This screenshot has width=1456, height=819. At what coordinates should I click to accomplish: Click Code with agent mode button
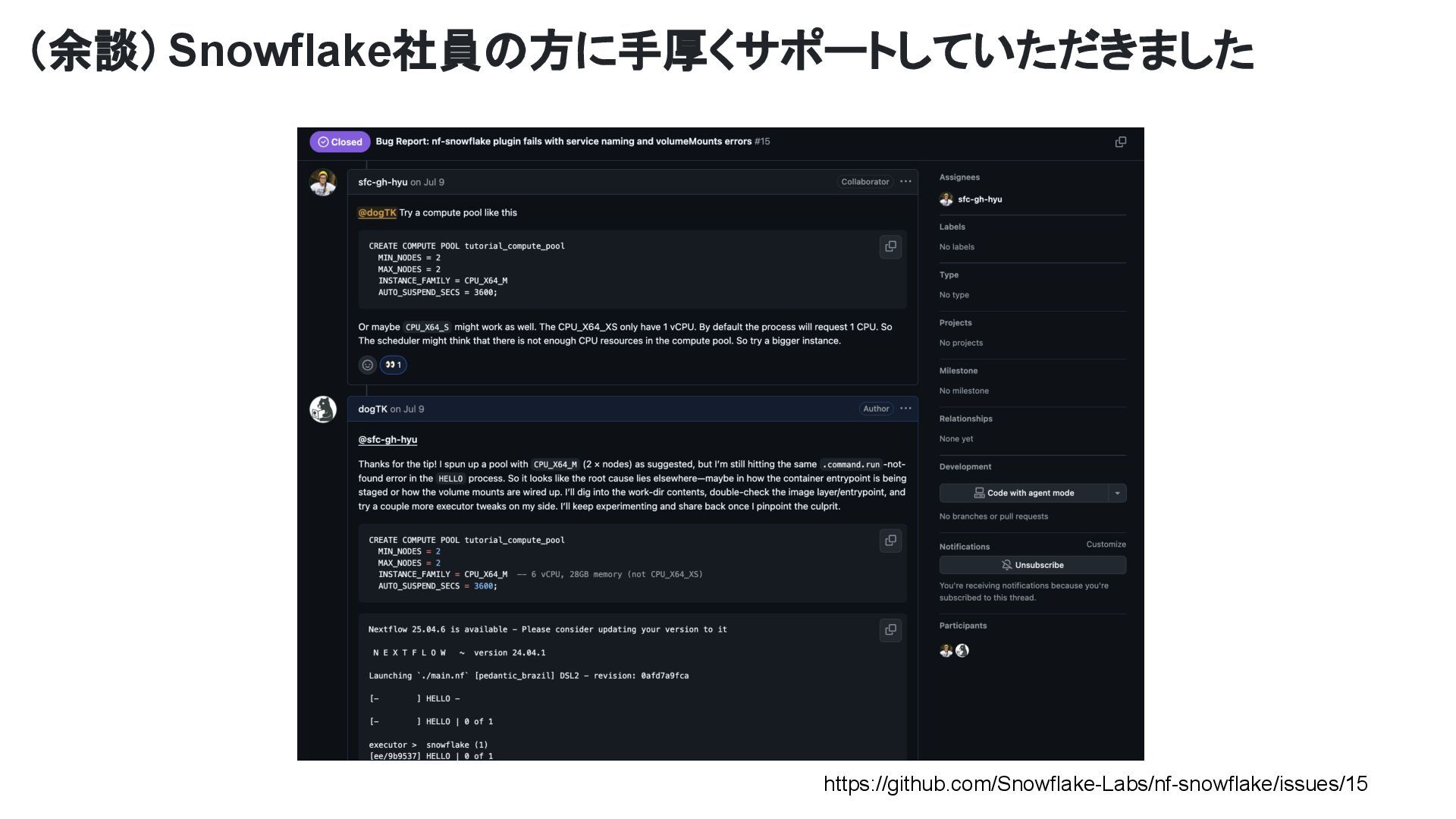(x=1024, y=493)
